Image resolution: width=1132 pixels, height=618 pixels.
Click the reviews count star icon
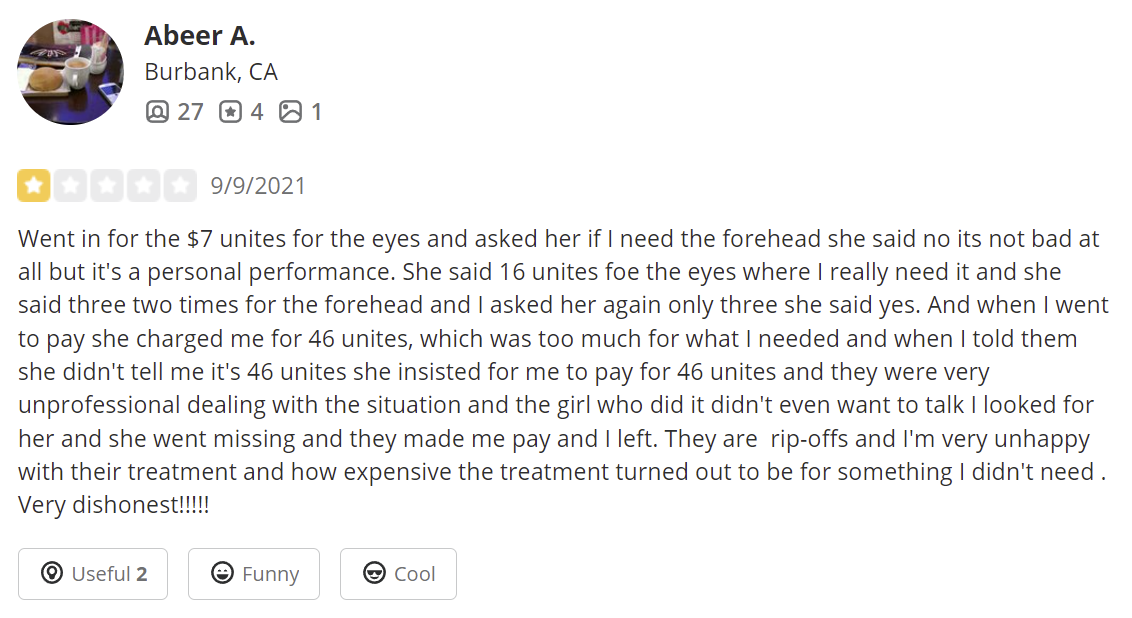tap(230, 112)
